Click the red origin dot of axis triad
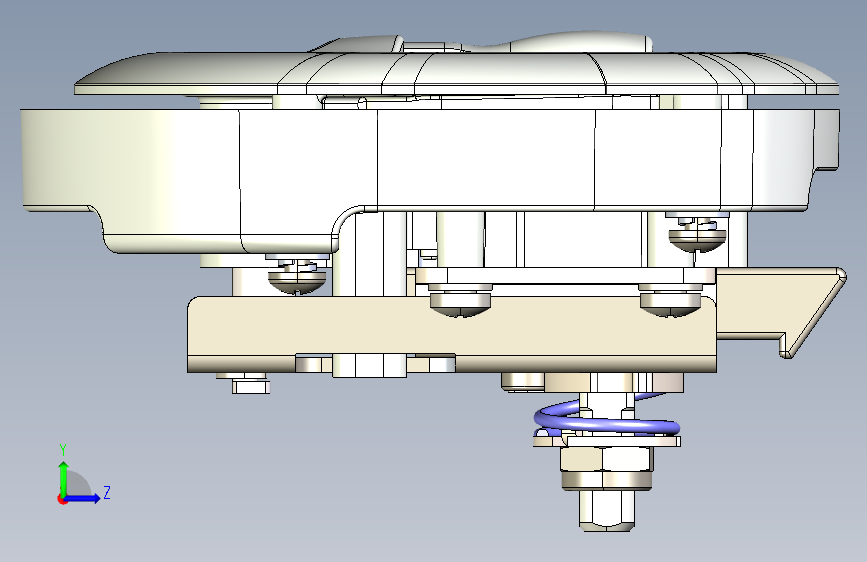This screenshot has width=867, height=562. point(61,499)
